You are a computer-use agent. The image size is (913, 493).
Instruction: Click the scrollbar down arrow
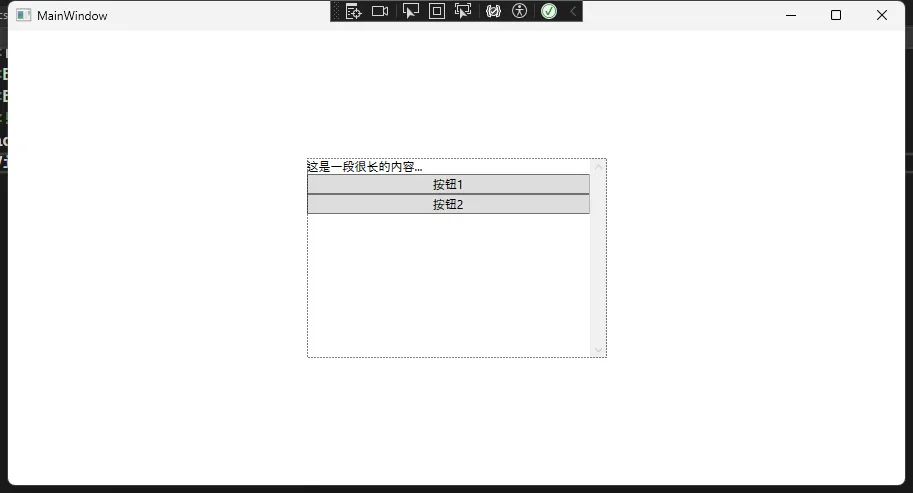click(x=598, y=350)
